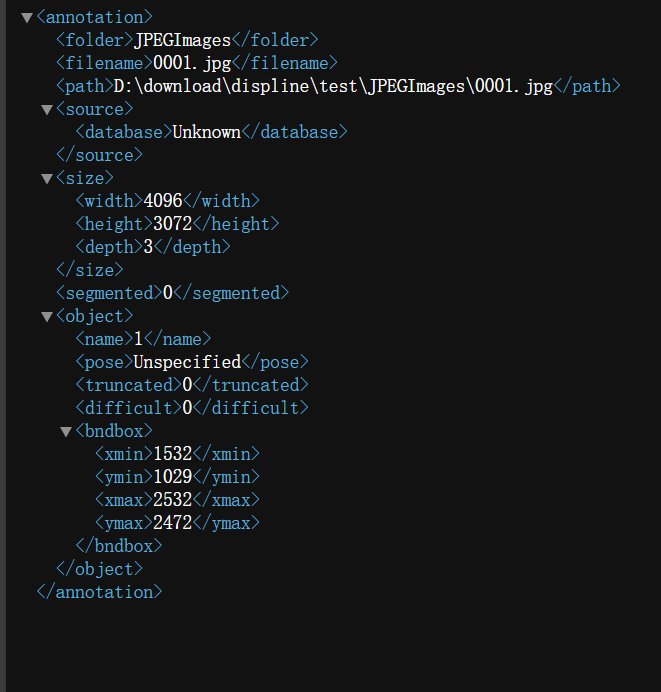Collapse the size element triangle
Viewport: 661px width, 692px height.
coord(47,179)
